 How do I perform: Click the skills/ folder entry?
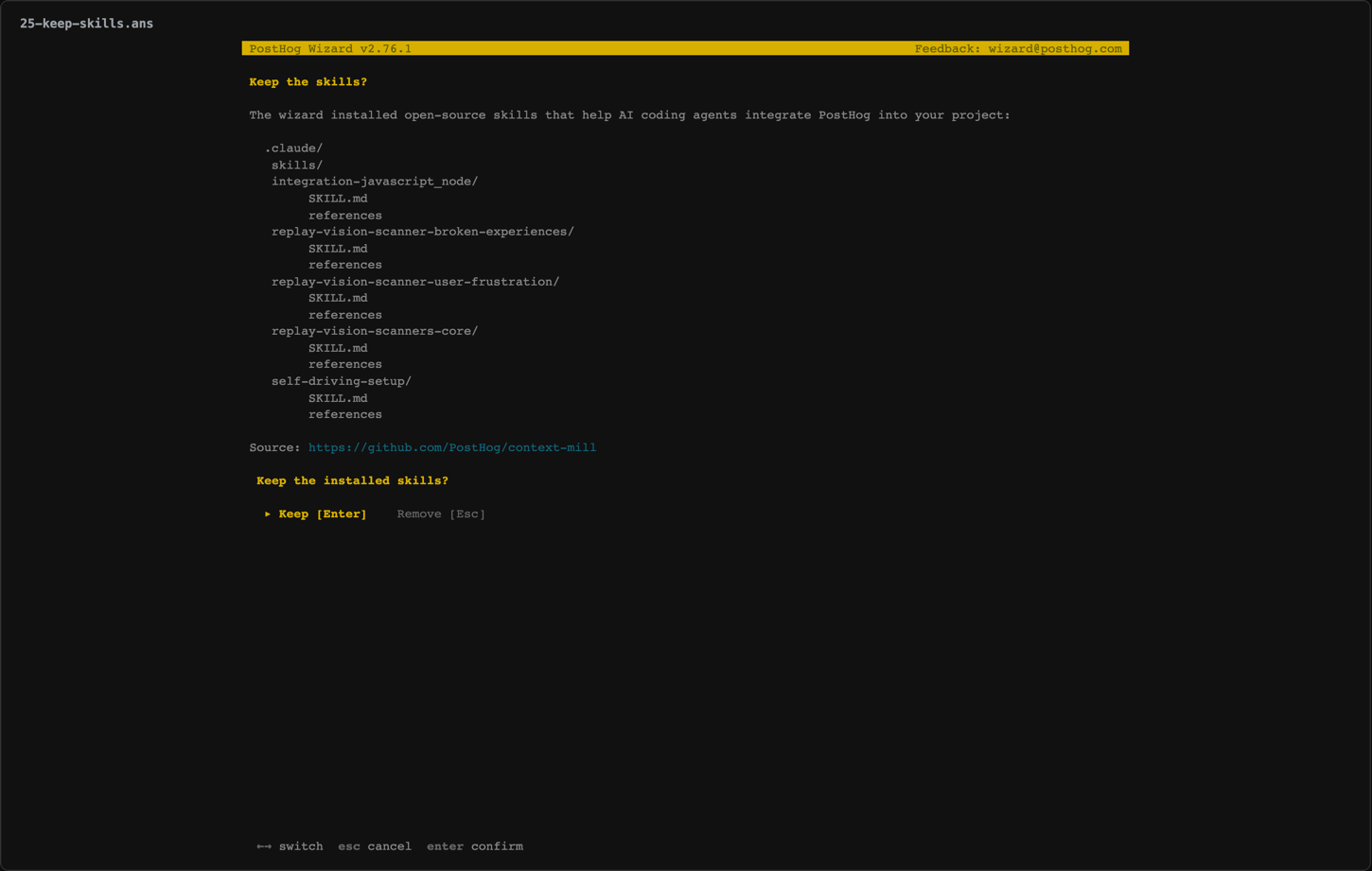[297, 165]
